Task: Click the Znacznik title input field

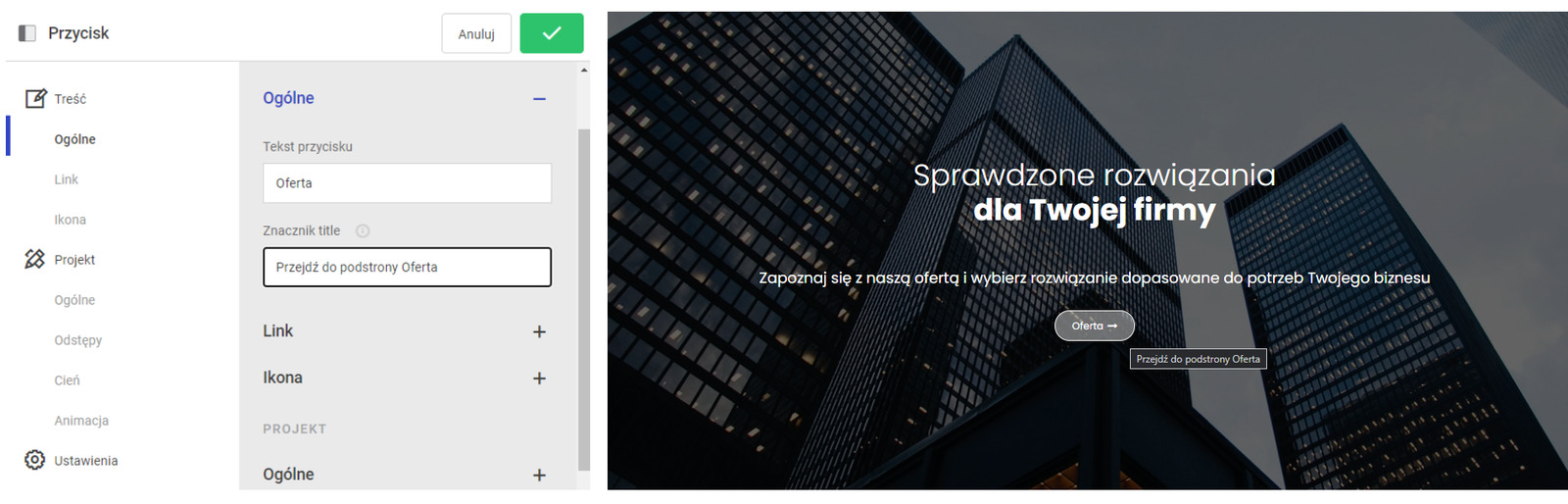Action: click(407, 267)
